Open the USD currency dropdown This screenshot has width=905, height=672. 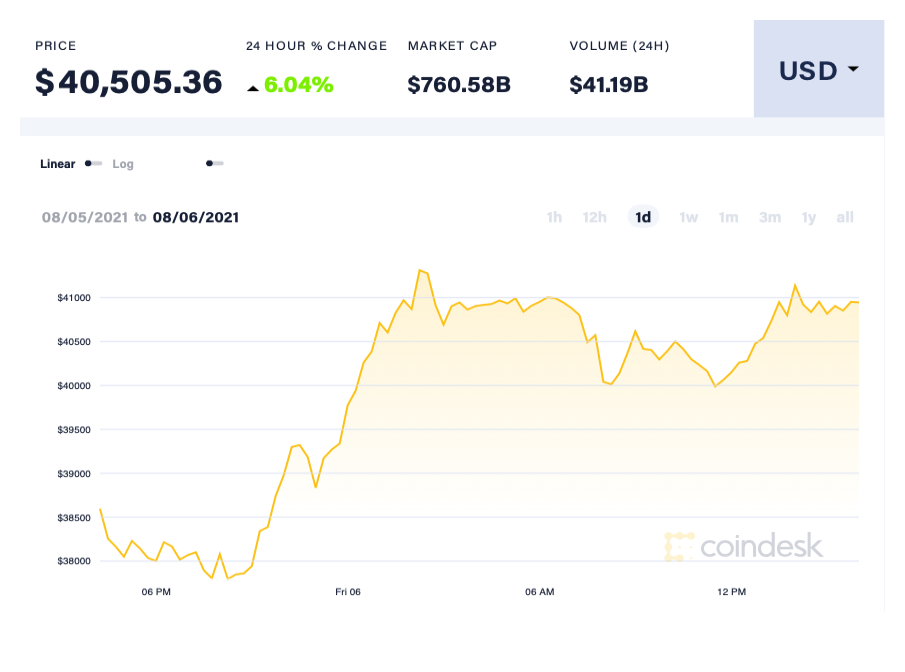818,70
